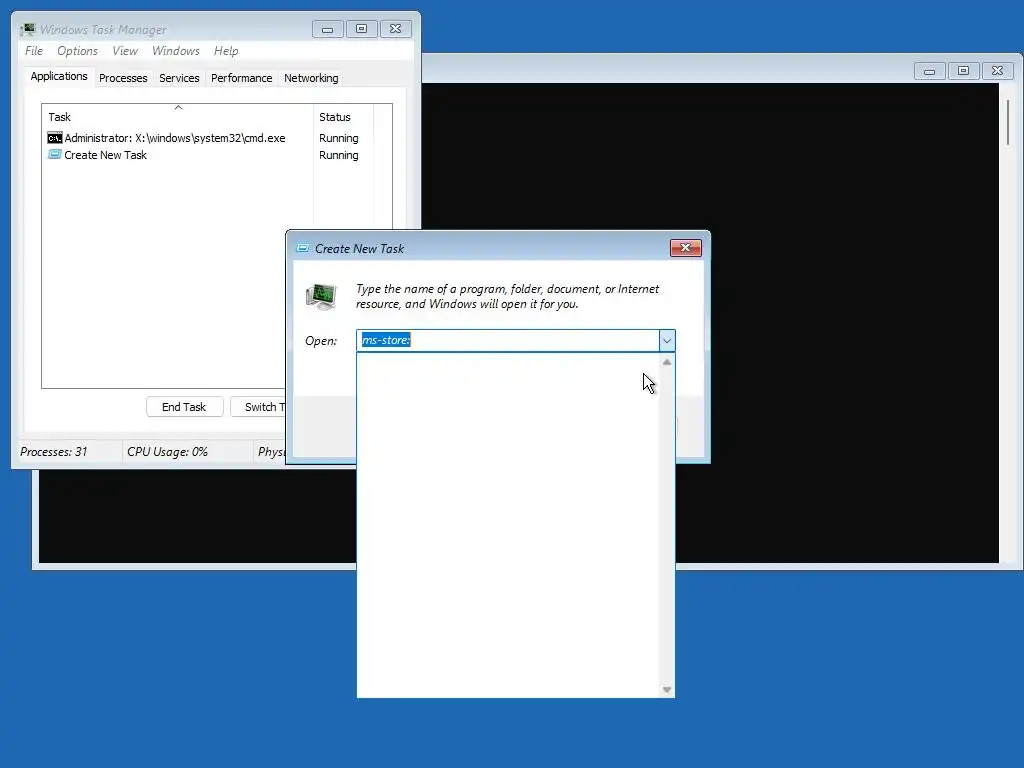The height and width of the screenshot is (768, 1024).
Task: Click the Create New Task row icon
Action: (55, 155)
